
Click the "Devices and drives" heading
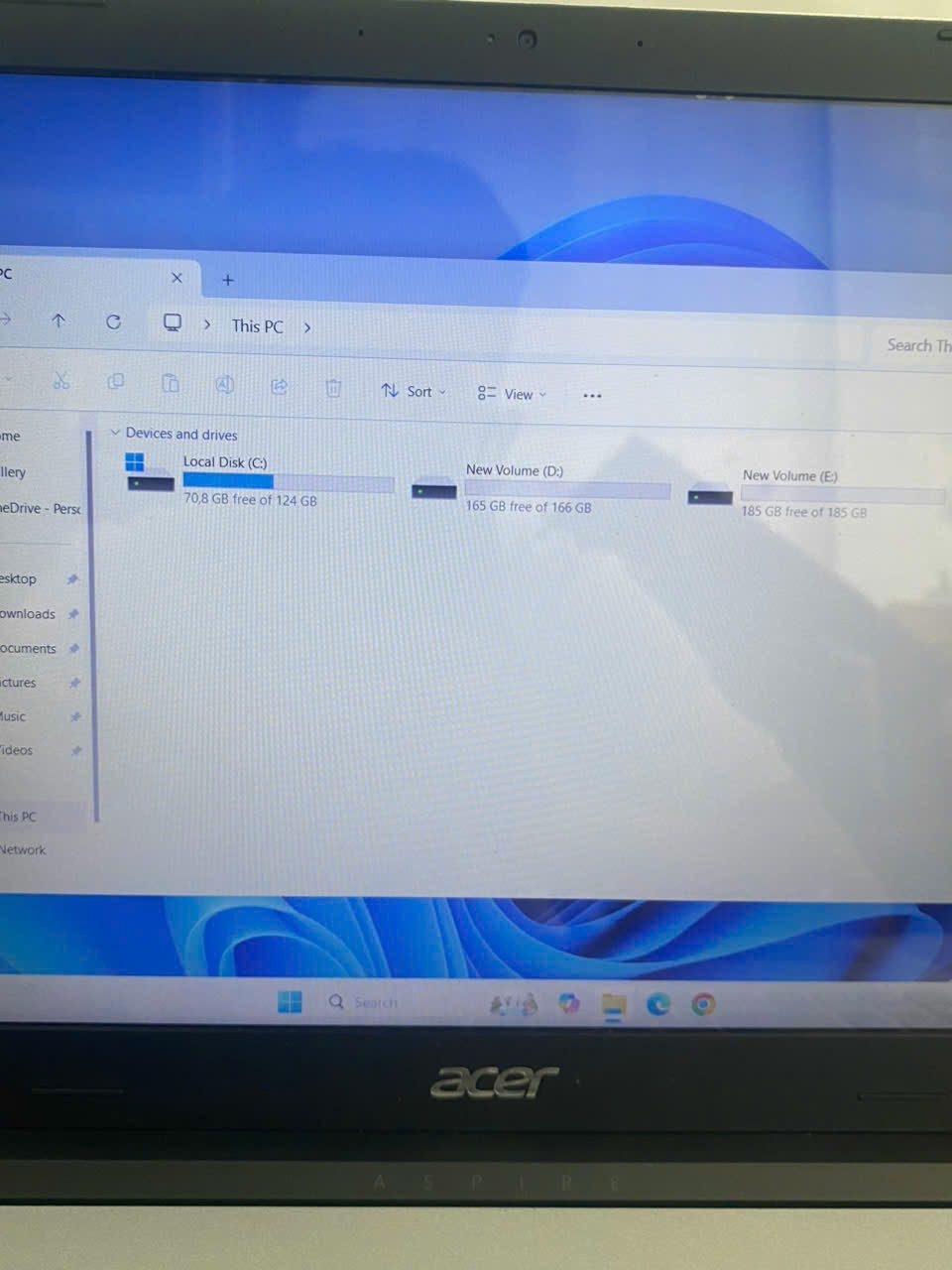181,435
